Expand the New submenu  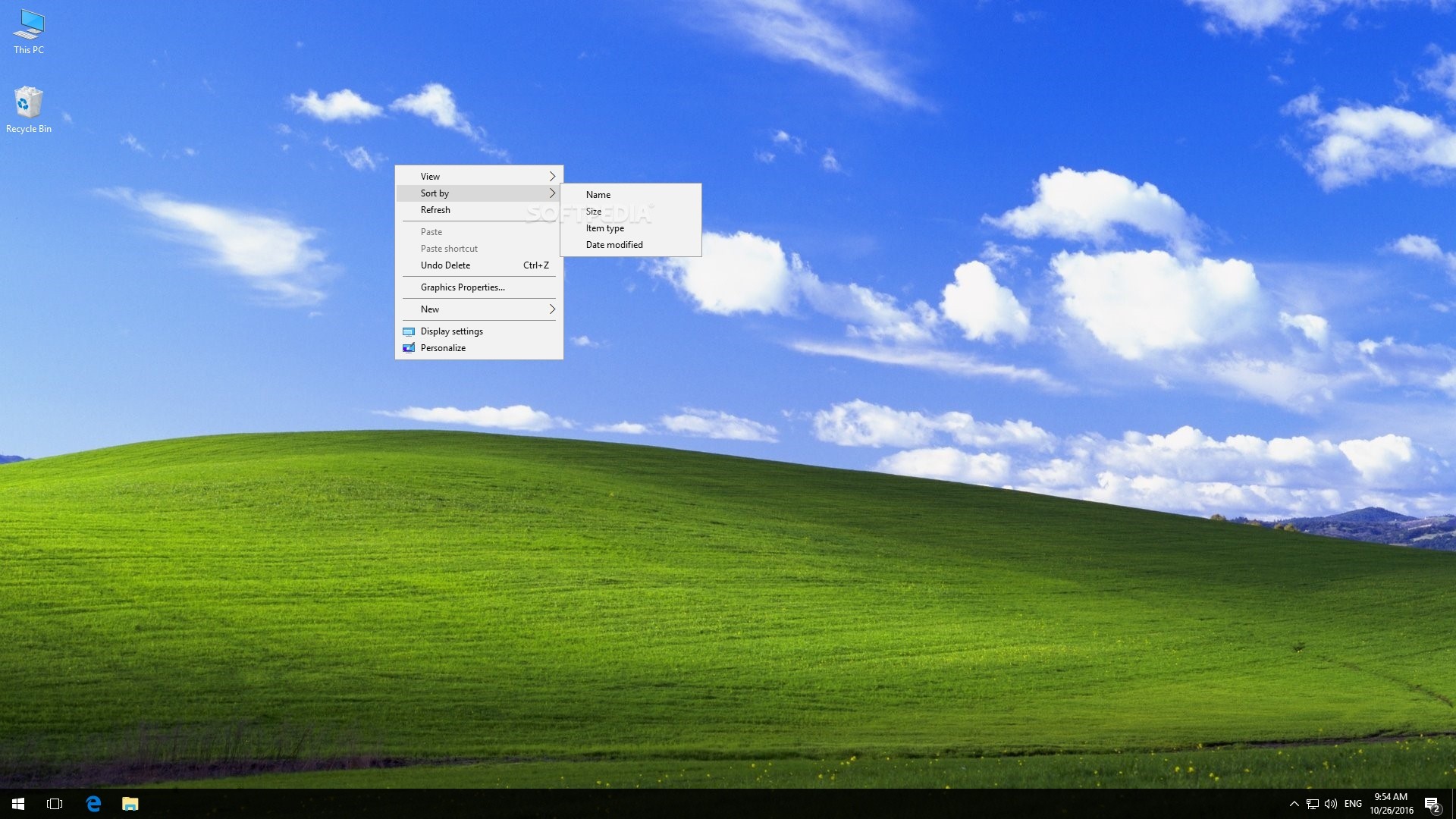point(479,309)
